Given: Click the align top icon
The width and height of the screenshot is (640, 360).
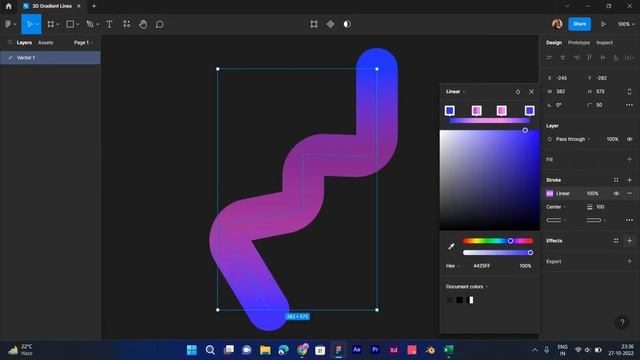Looking at the screenshot, I should [589, 58].
